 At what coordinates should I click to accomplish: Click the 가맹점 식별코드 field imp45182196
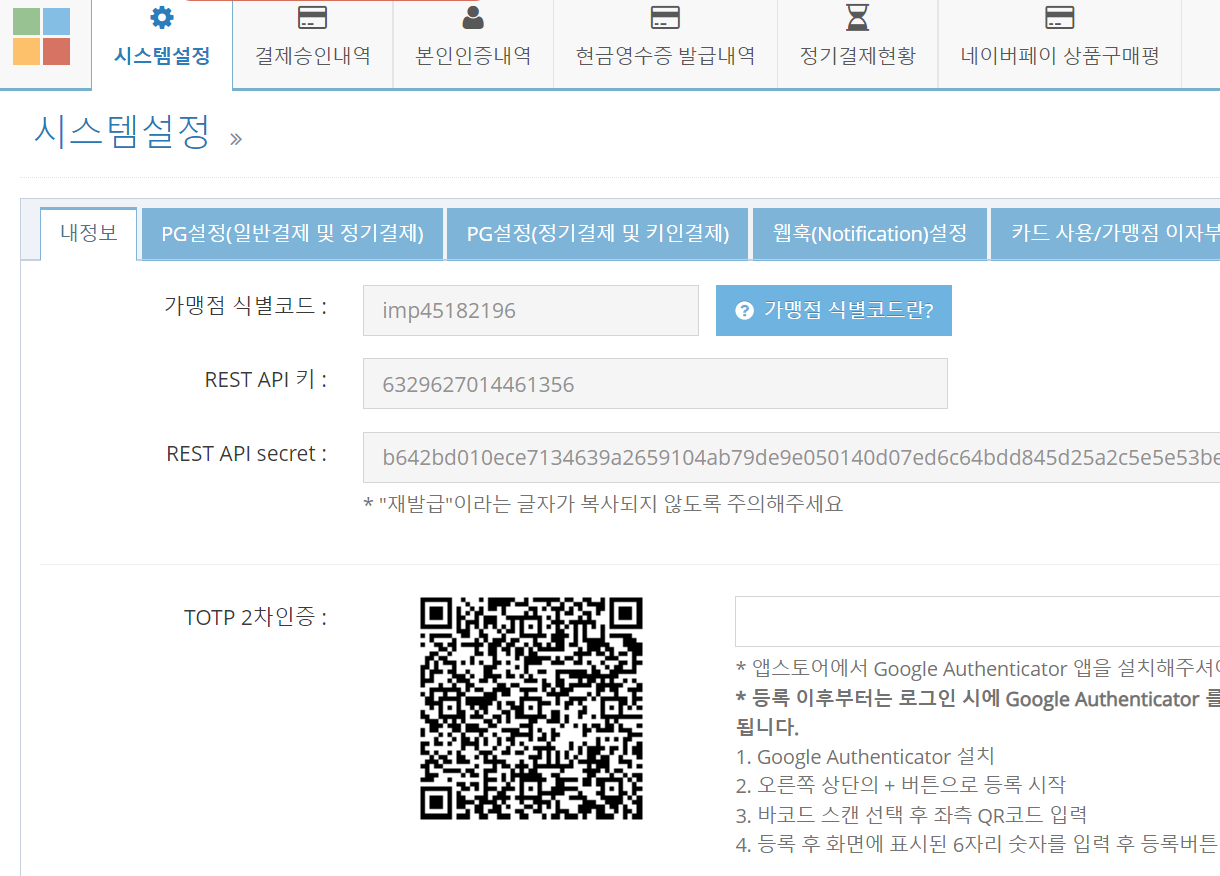pos(531,310)
